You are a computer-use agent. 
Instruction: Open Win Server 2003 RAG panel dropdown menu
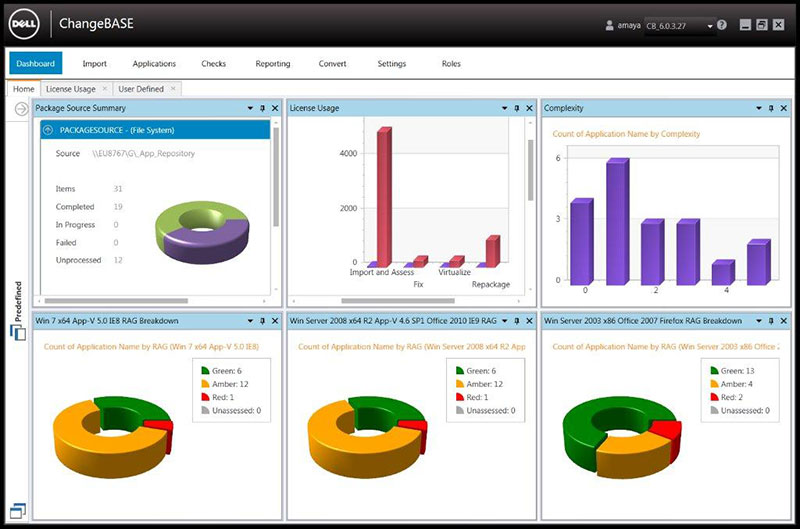pyautogui.click(x=759, y=321)
